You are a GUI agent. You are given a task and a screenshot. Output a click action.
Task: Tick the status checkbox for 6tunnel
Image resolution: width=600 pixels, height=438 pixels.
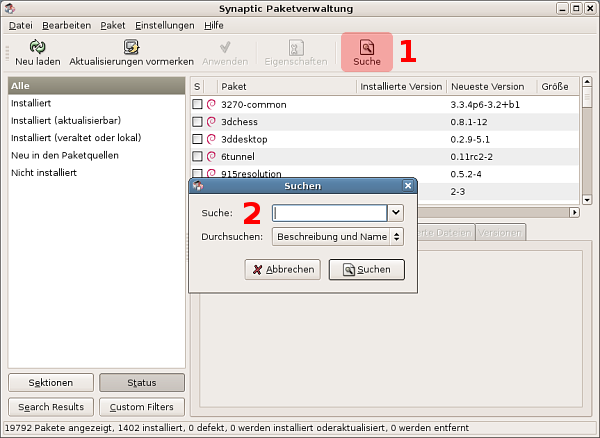[x=197, y=156]
